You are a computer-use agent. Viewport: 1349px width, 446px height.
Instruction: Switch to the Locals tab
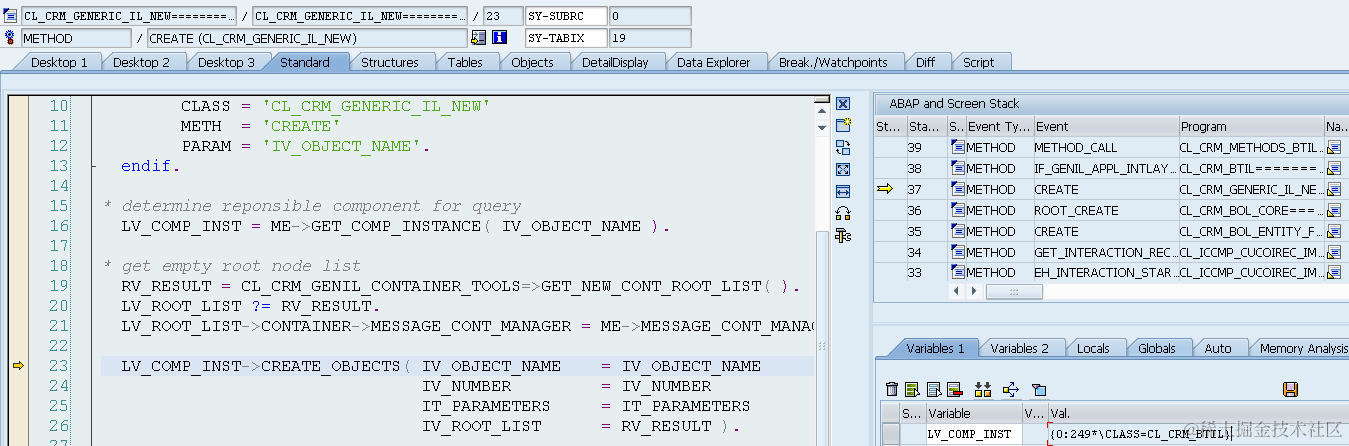tap(1093, 348)
